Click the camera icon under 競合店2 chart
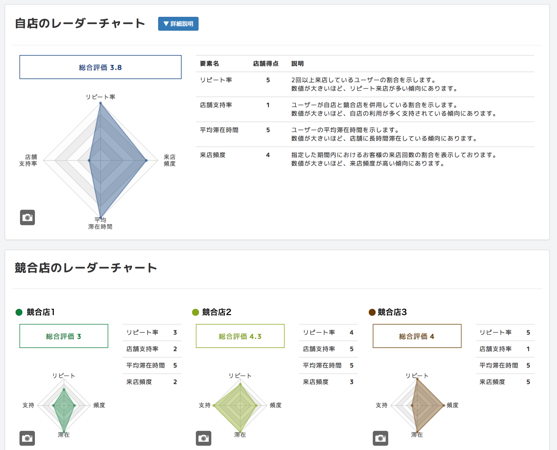This screenshot has height=450, width=557. tap(204, 438)
